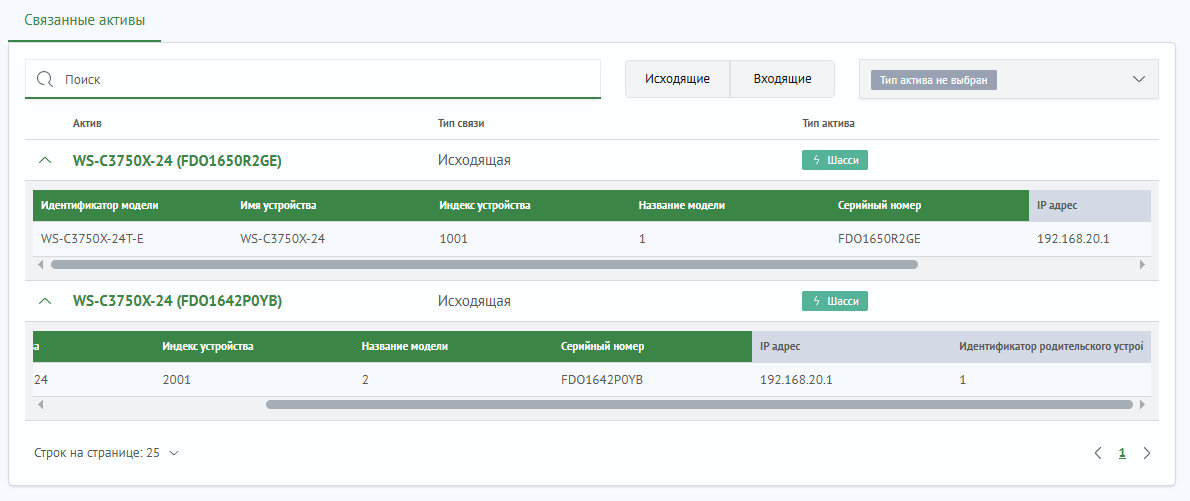Open the Тип актива не выбран dropdown

[1009, 79]
